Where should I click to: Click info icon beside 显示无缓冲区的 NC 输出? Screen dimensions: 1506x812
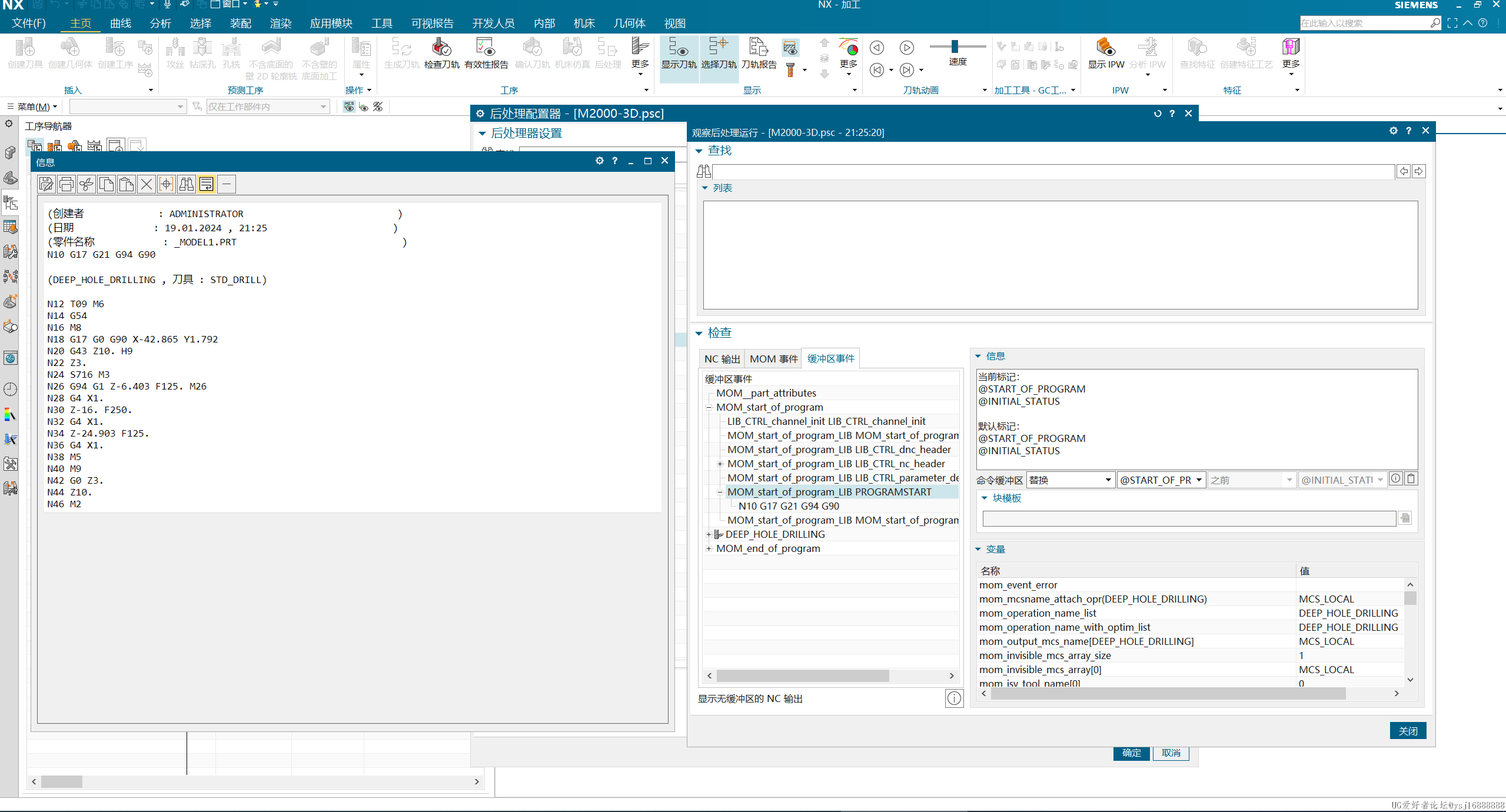(954, 698)
